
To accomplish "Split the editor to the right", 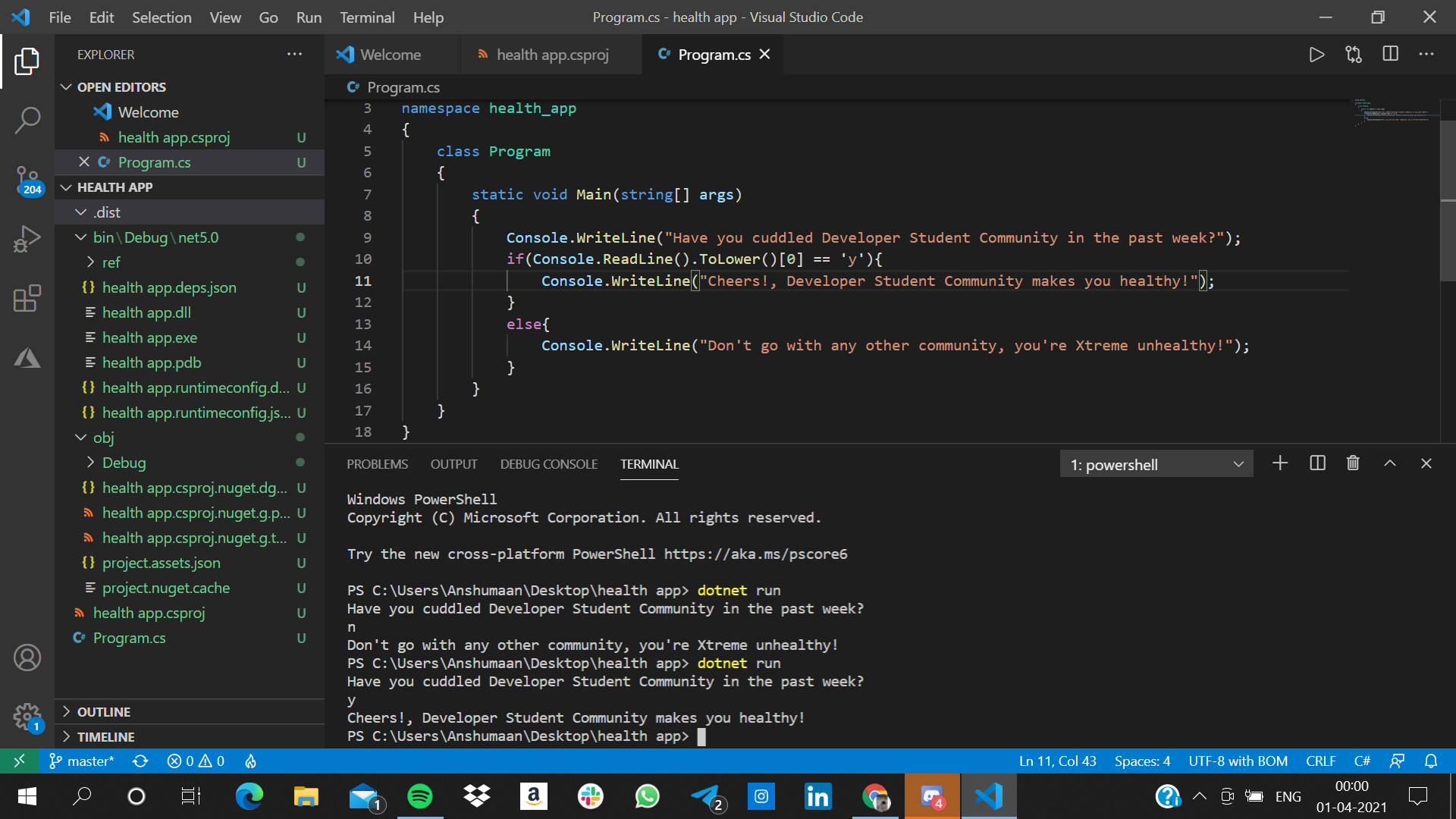I will point(1390,55).
